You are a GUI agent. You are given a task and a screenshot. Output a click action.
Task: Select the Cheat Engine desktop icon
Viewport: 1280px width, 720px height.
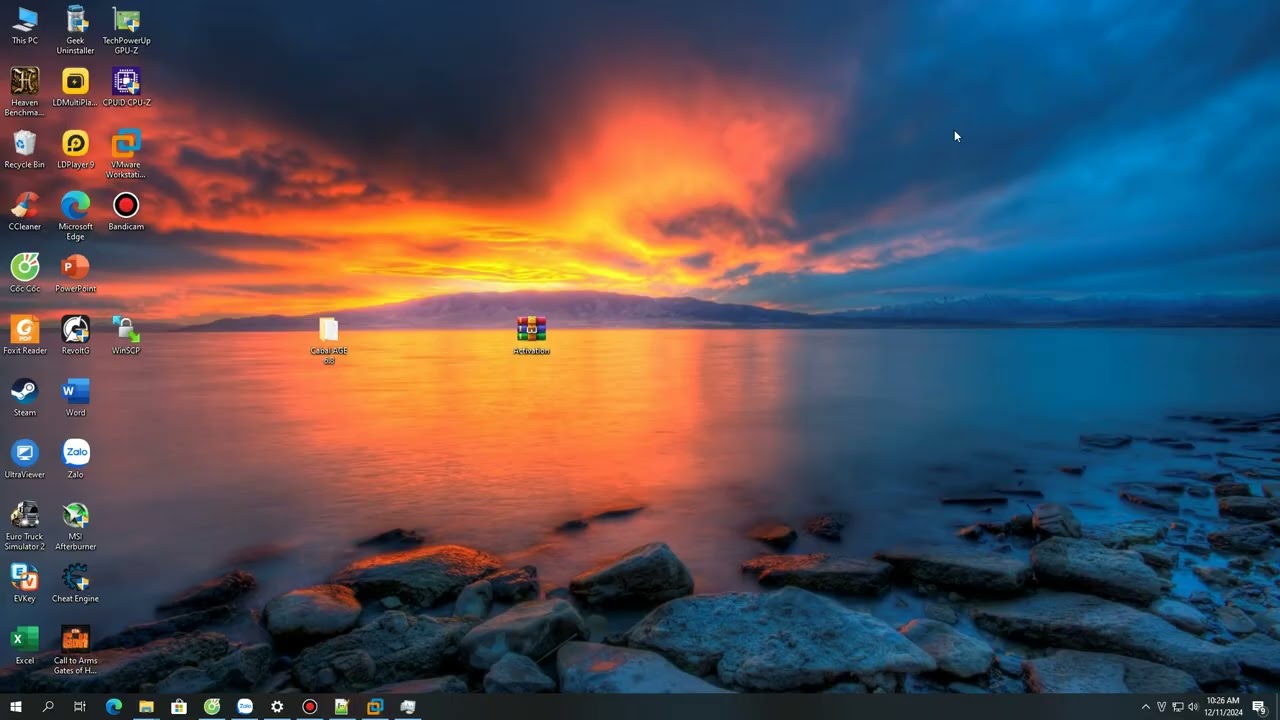coord(75,584)
